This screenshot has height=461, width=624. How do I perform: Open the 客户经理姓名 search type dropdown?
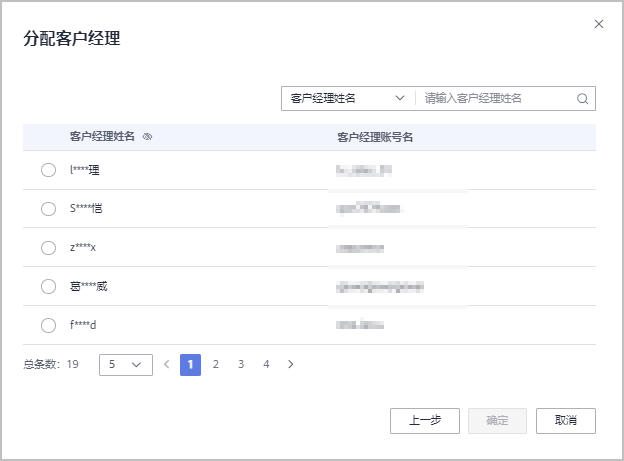point(347,98)
